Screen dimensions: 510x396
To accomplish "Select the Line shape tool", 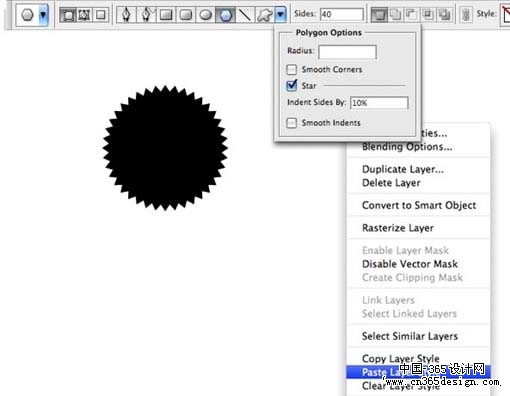I will click(x=245, y=15).
